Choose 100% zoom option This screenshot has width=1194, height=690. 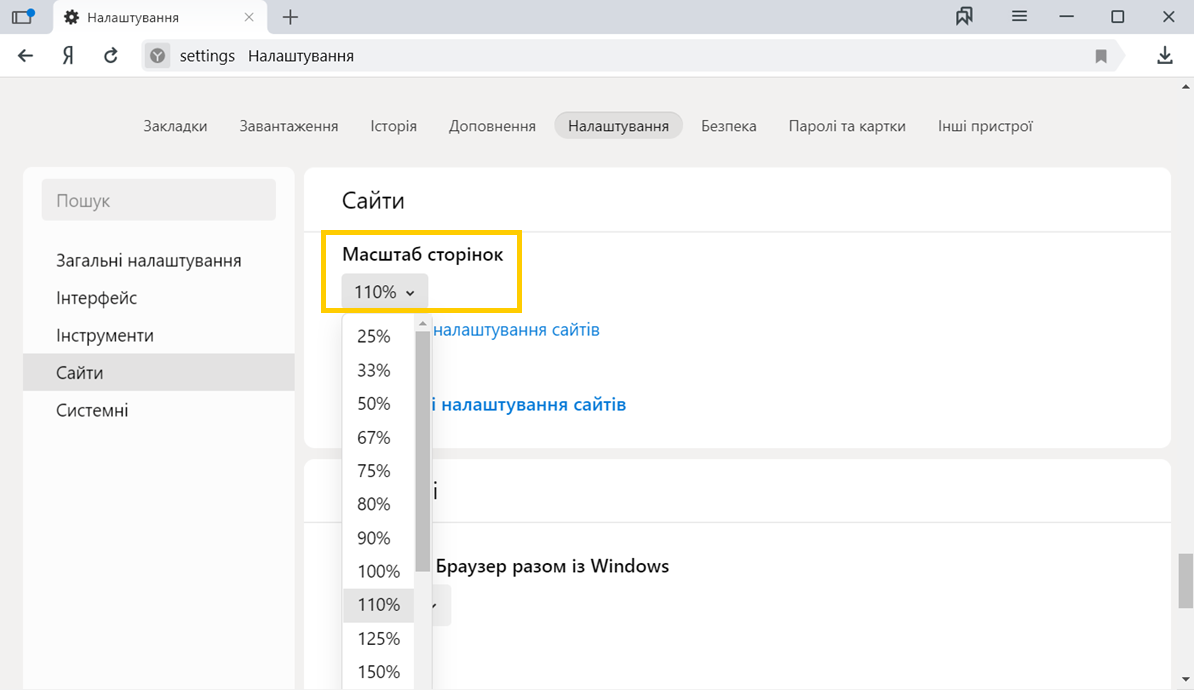378,571
